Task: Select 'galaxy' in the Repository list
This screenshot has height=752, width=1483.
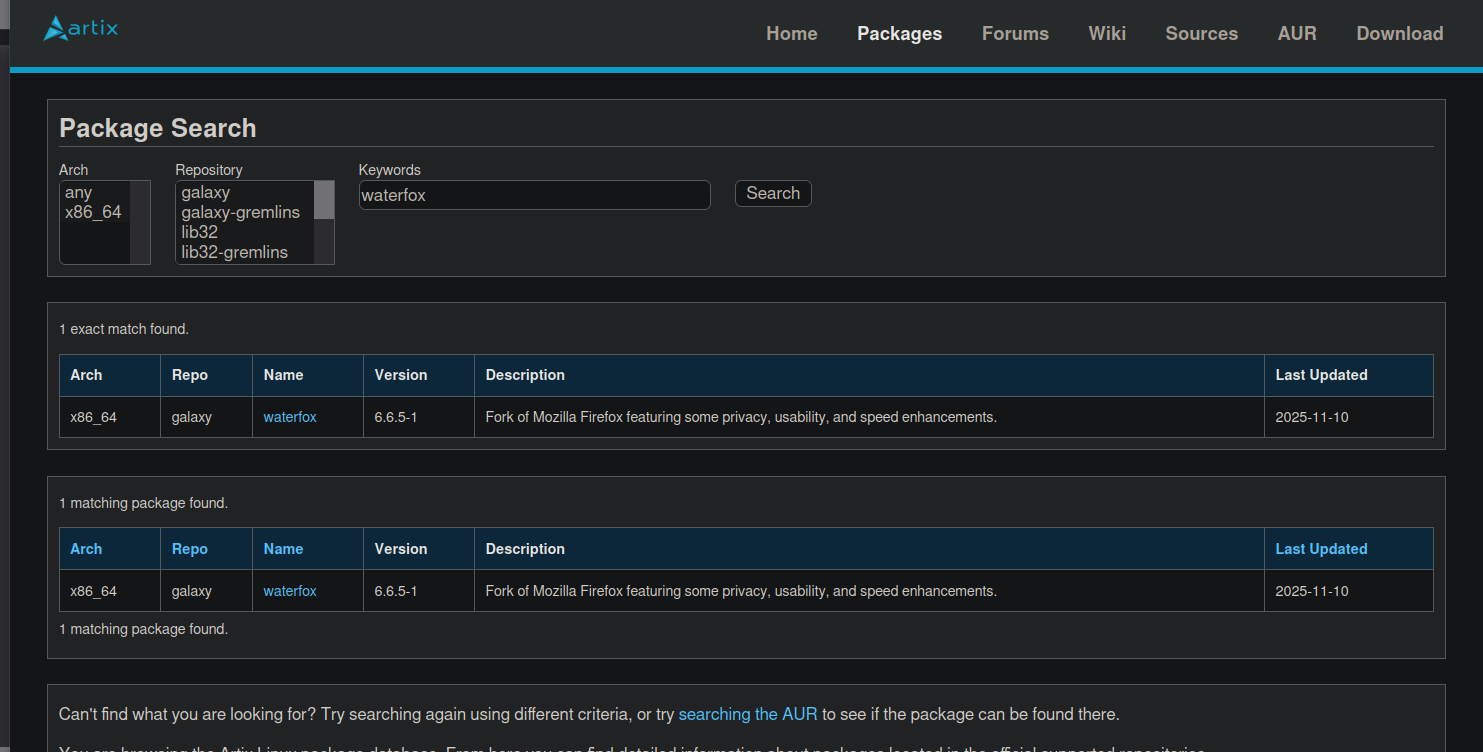Action: point(245,192)
